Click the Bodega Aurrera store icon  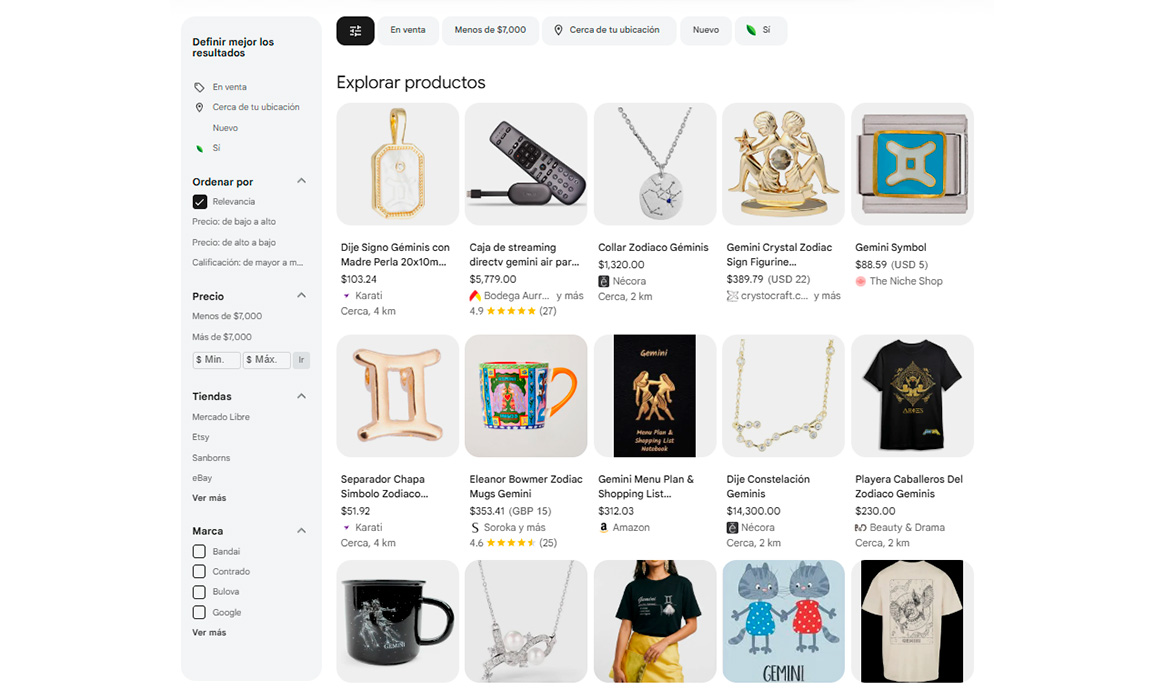click(475, 296)
